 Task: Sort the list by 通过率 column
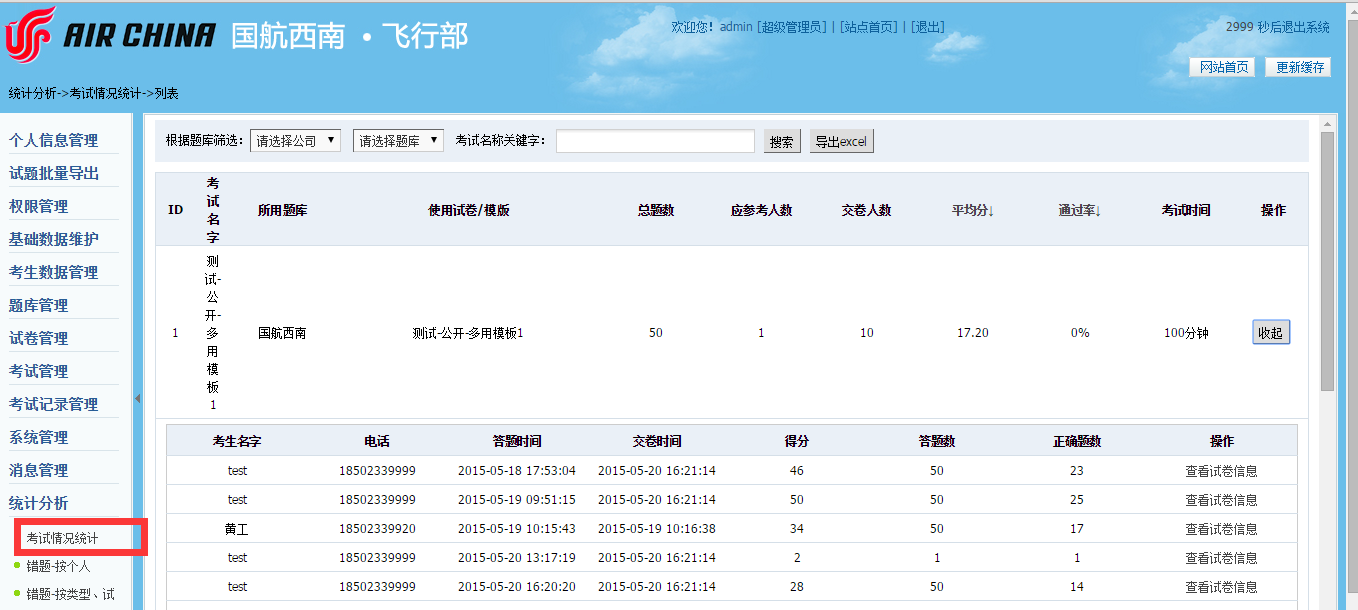1079,210
